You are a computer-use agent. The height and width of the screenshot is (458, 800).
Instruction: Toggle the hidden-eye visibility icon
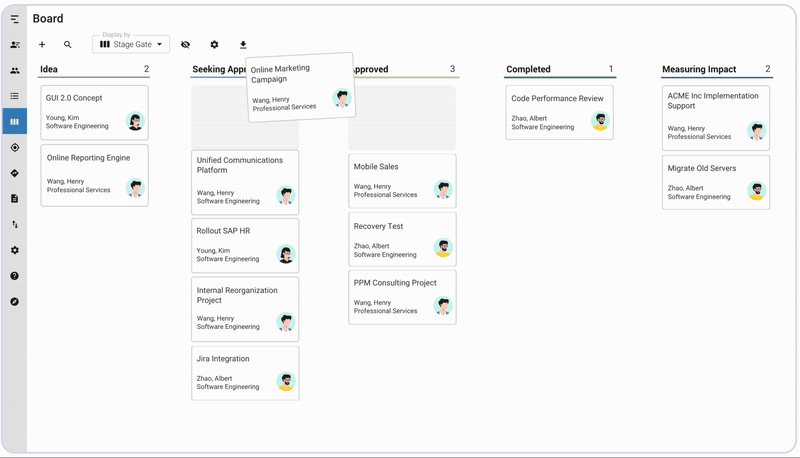pos(185,45)
